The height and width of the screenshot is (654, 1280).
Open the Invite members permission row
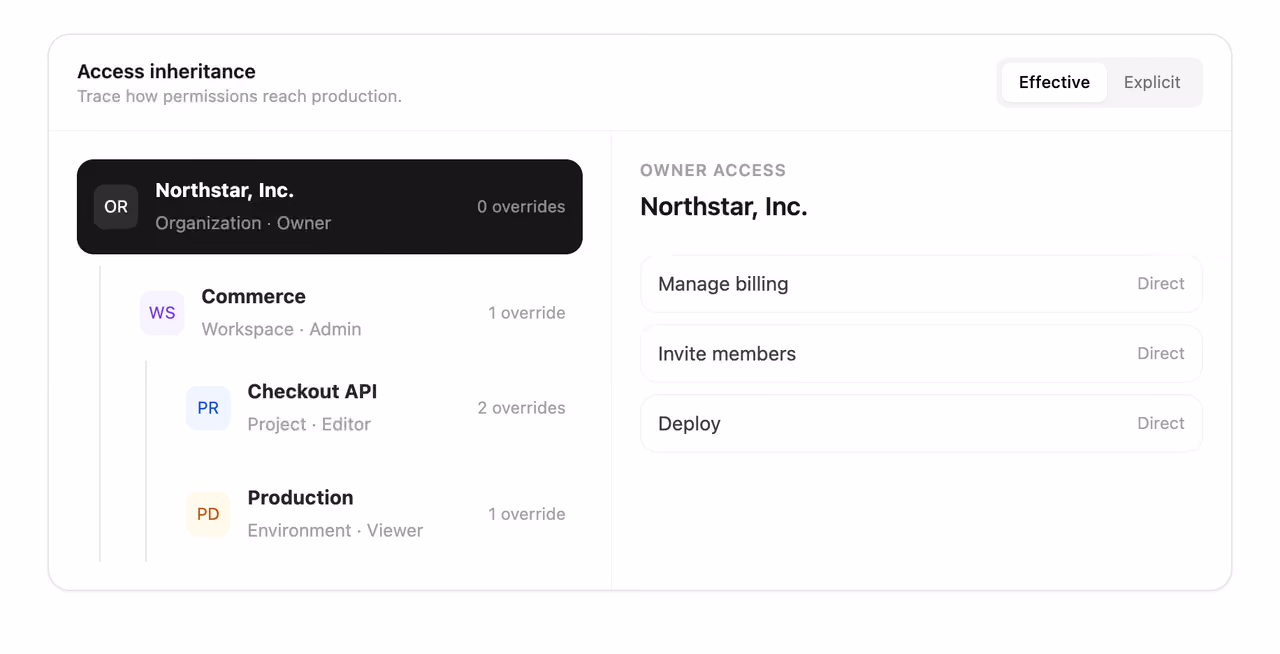pos(921,354)
